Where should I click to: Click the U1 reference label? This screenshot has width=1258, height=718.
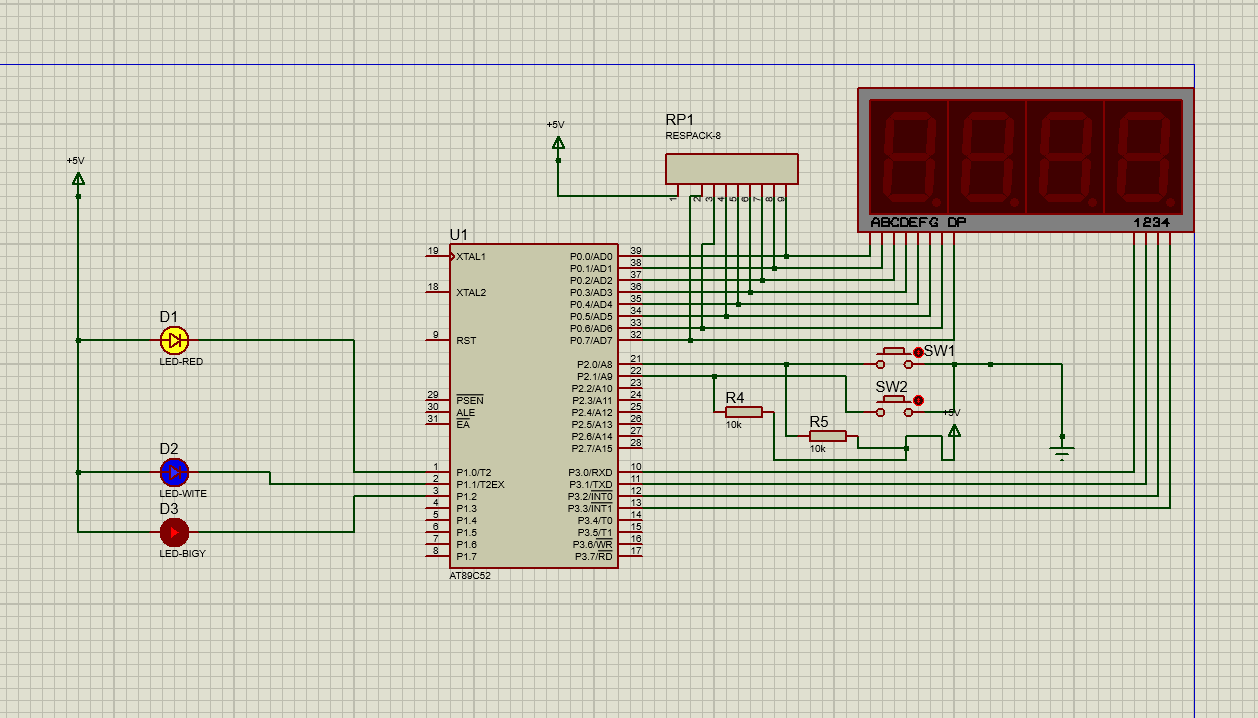458,235
